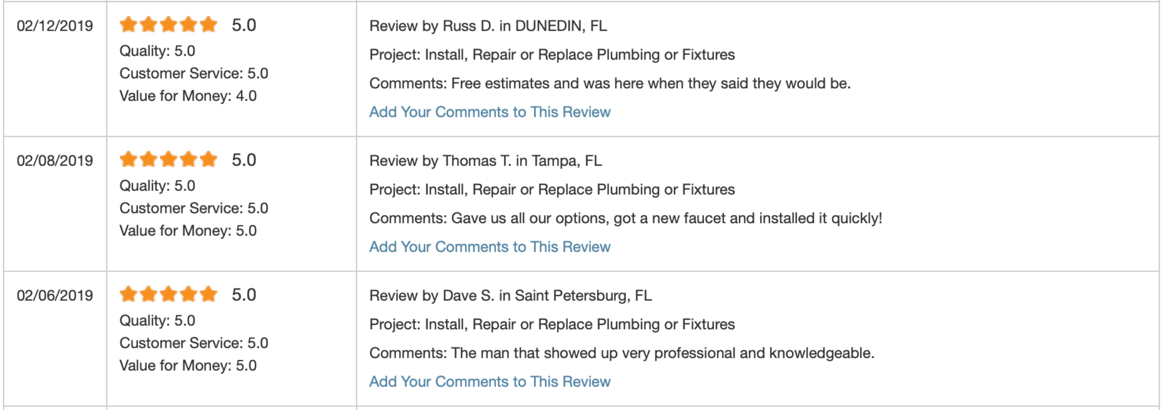This screenshot has height=410, width=1162.
Task: Click the 'Review by Russ D. in DUNEDIN, FL' text
Action: coord(488,26)
